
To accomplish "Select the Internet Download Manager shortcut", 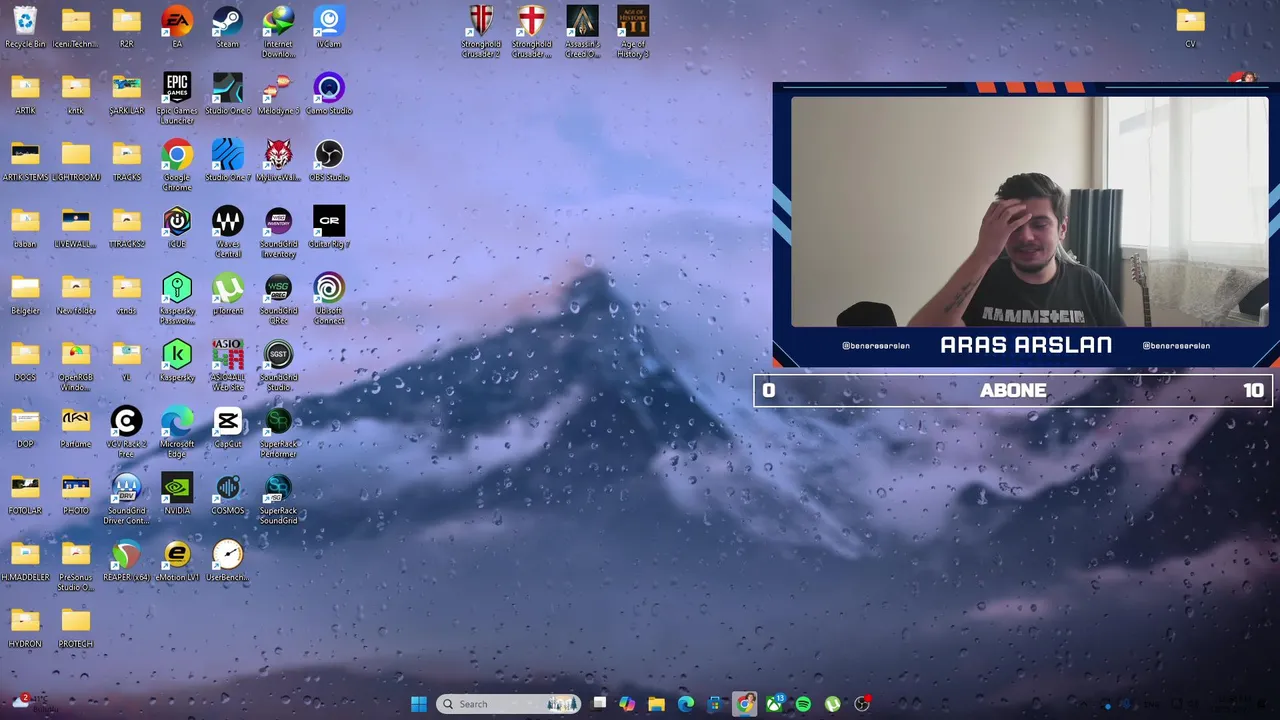I will pyautogui.click(x=278, y=32).
